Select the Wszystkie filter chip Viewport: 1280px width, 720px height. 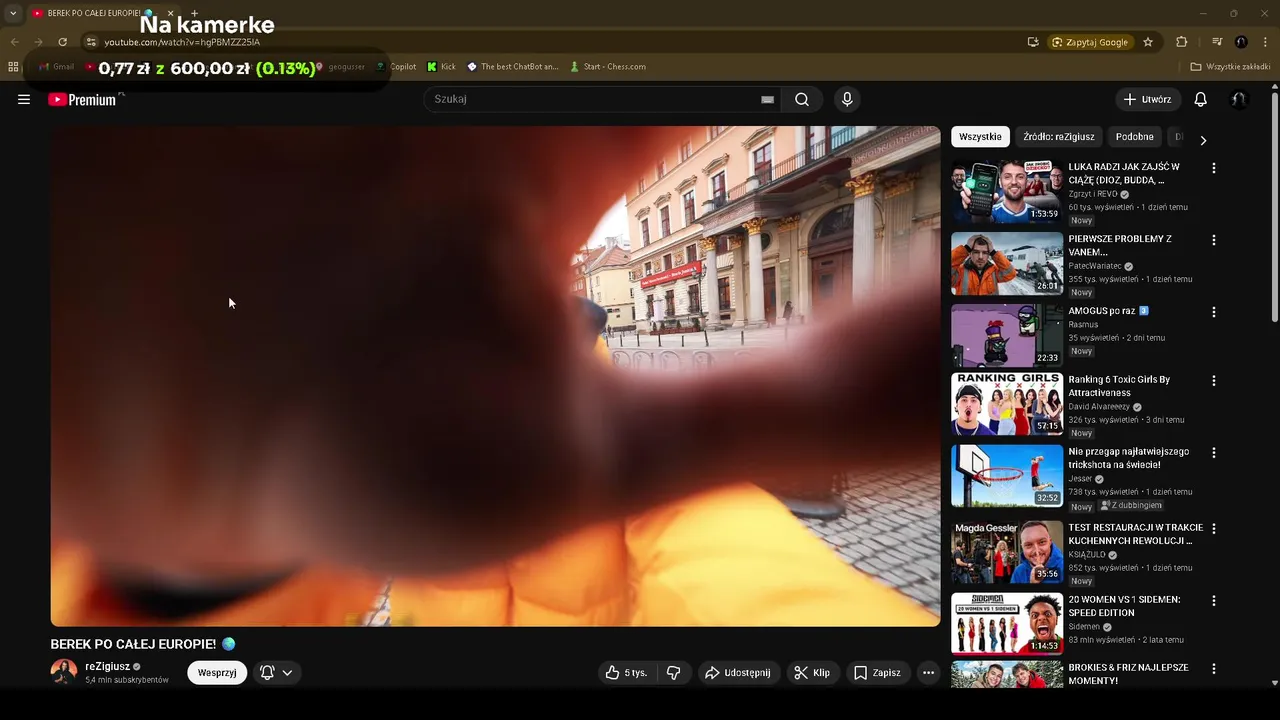coord(980,137)
